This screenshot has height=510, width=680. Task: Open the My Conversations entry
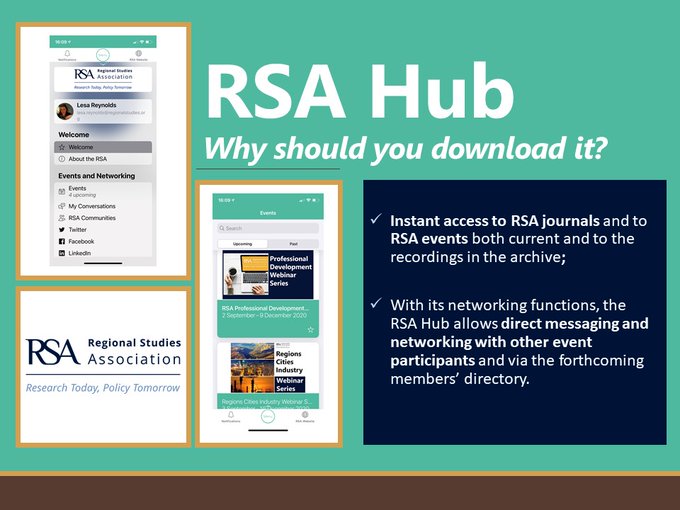point(103,206)
